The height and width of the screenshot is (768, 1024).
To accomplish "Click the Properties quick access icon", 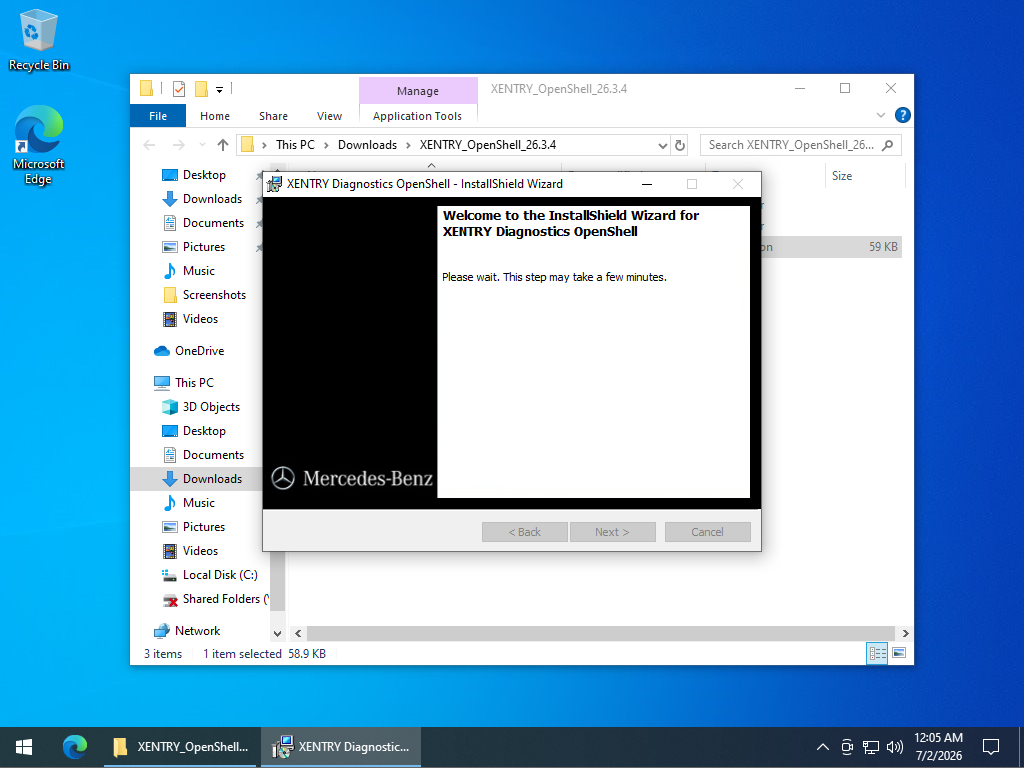I will [179, 88].
